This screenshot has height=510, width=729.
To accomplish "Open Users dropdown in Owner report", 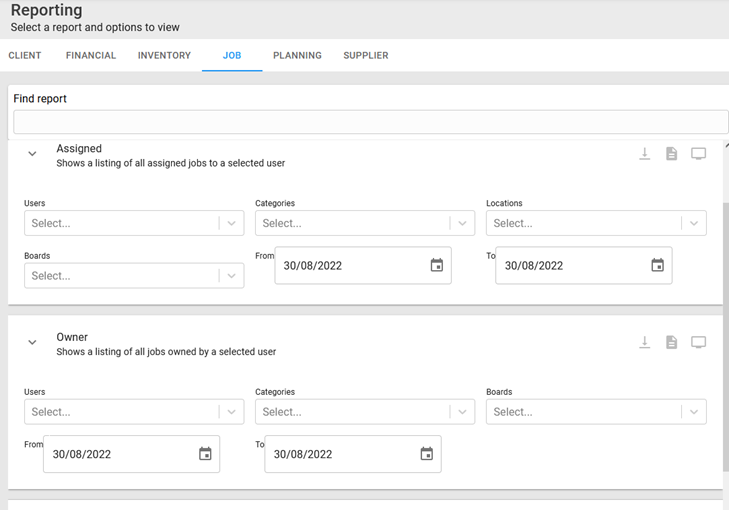I will 134,412.
